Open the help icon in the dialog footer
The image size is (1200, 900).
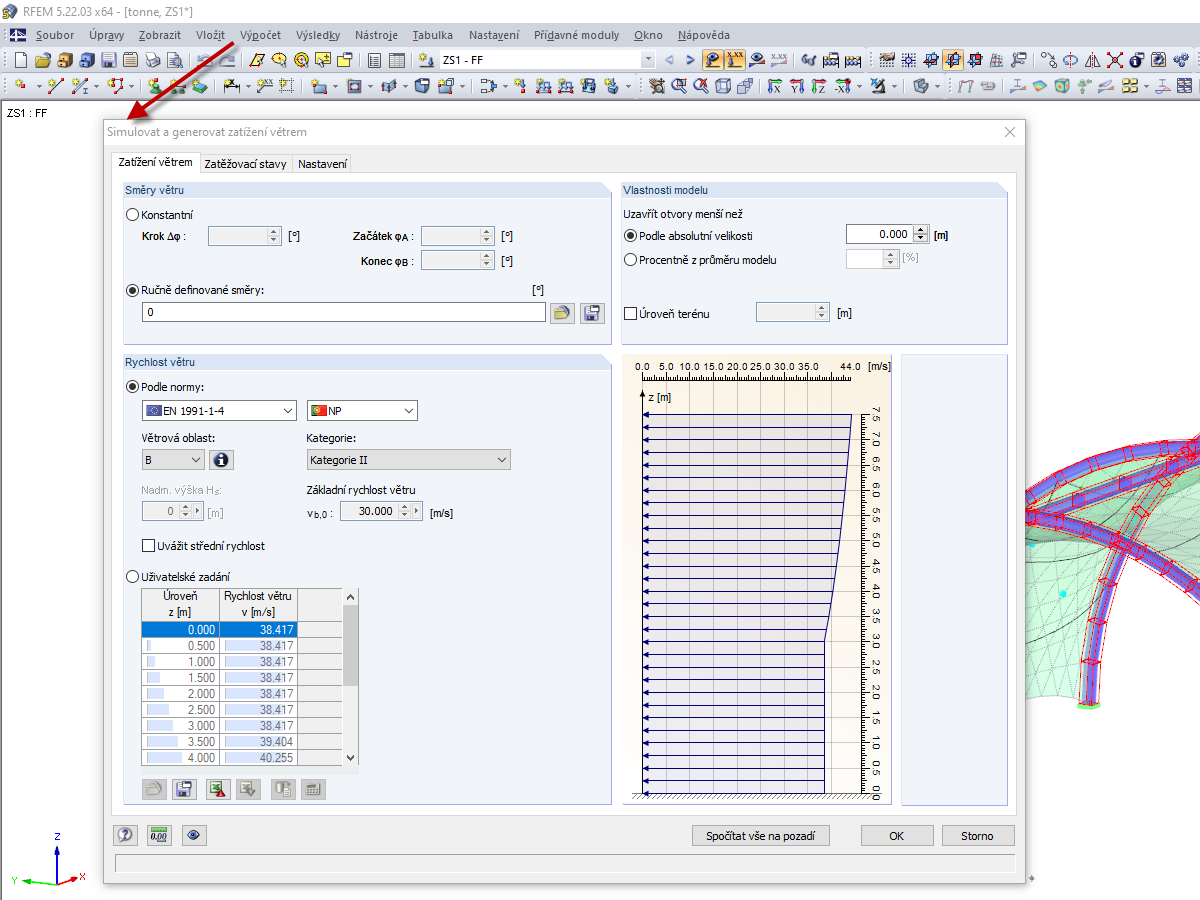(125, 835)
